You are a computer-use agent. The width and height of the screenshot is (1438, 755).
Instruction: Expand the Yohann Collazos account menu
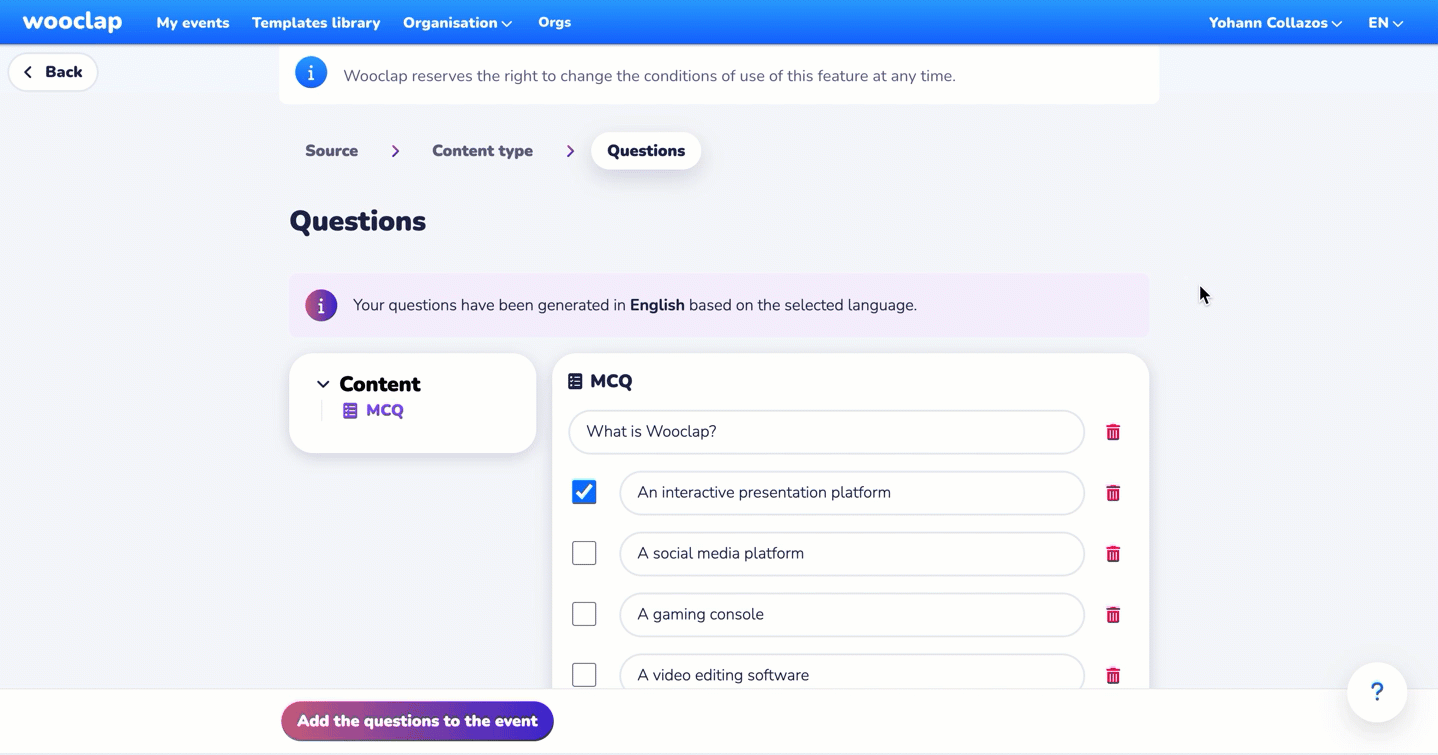click(1274, 23)
